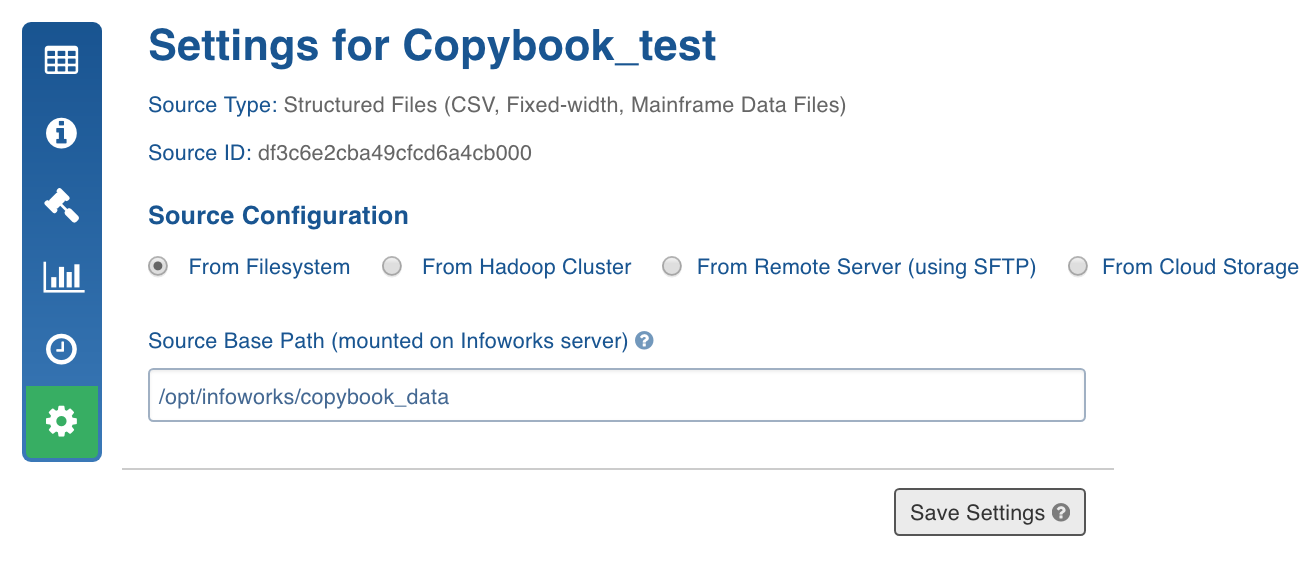Click the From Cloud Storage label text
Image resolution: width=1314 pixels, height=562 pixels.
click(1200, 267)
